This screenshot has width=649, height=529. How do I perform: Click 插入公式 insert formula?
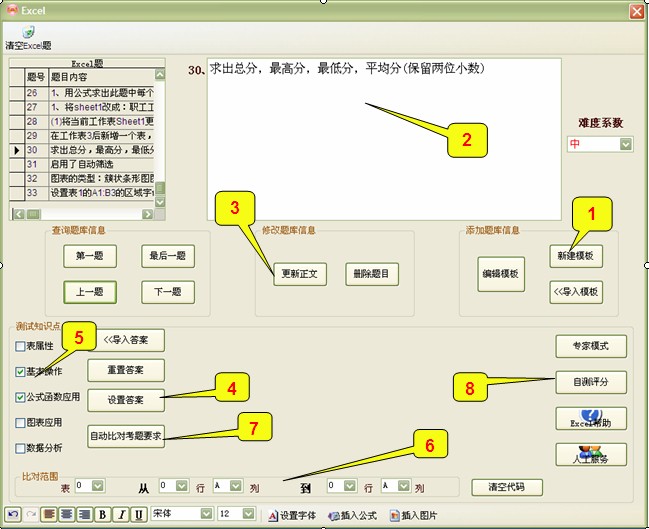point(352,515)
